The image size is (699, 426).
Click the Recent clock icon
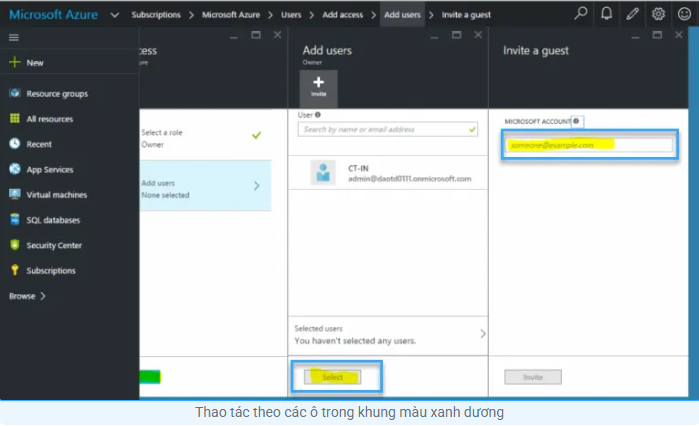(15, 143)
